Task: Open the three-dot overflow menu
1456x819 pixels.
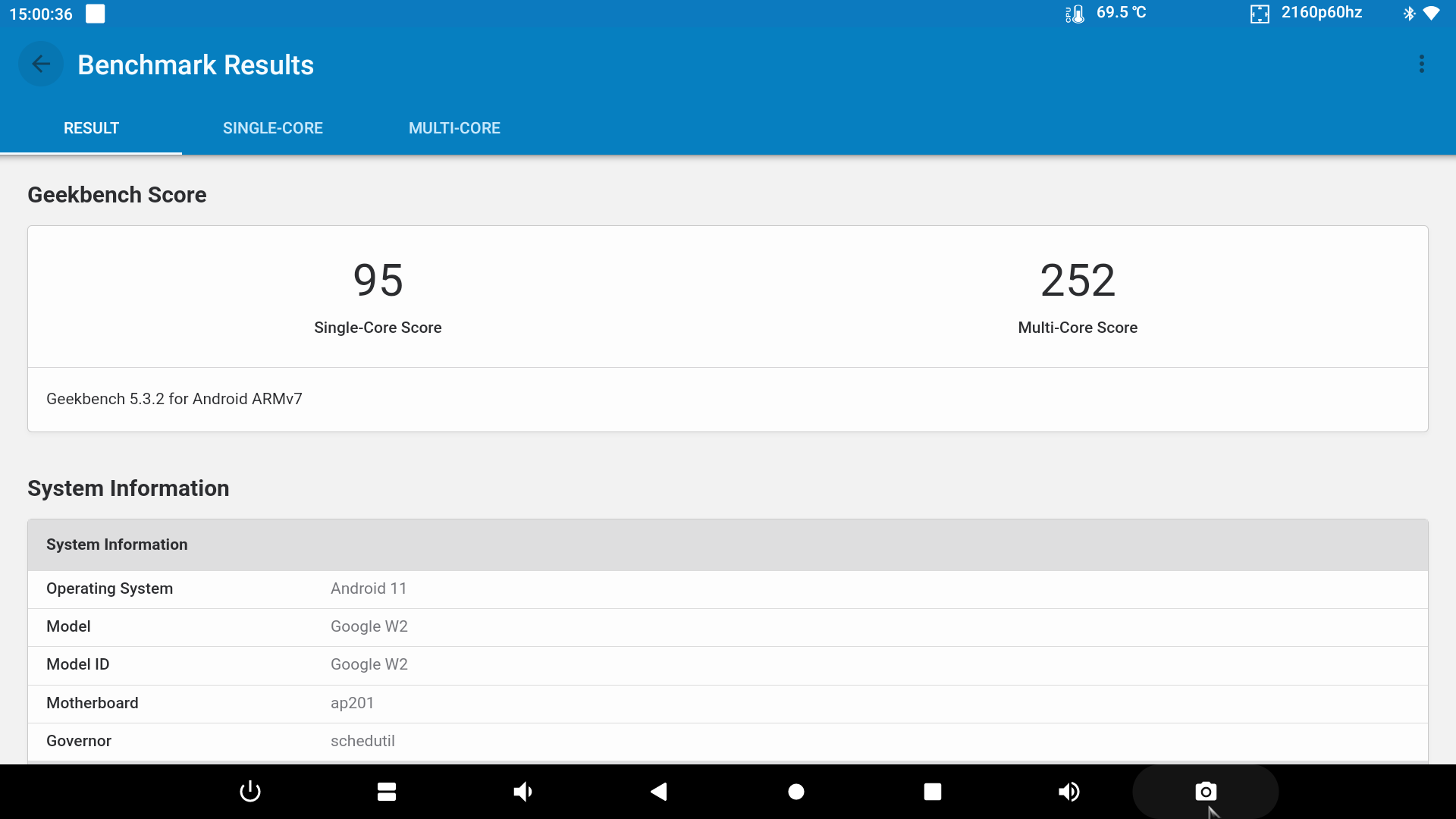Action: (x=1422, y=64)
